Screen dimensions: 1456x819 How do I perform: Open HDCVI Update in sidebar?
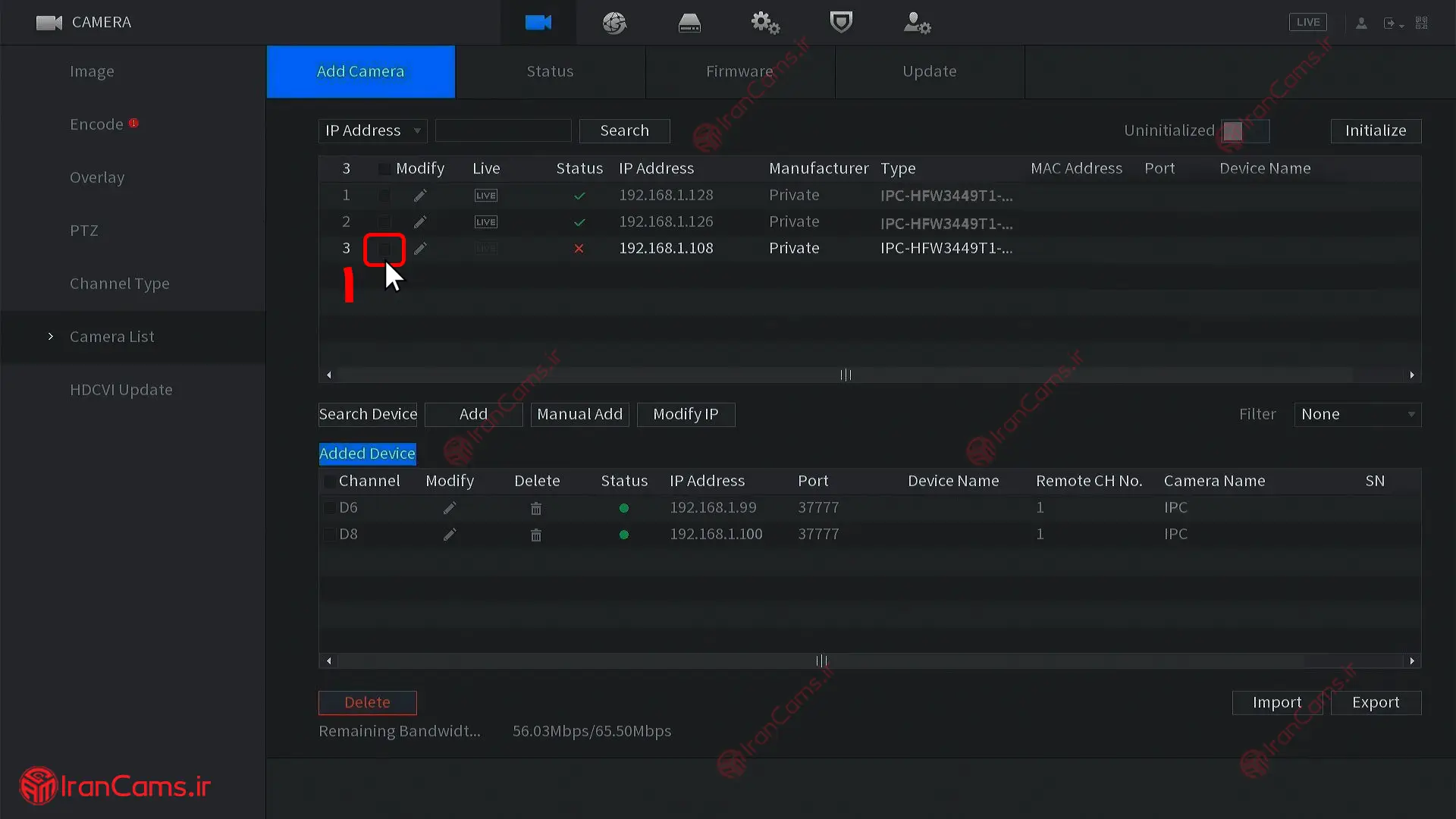[121, 390]
